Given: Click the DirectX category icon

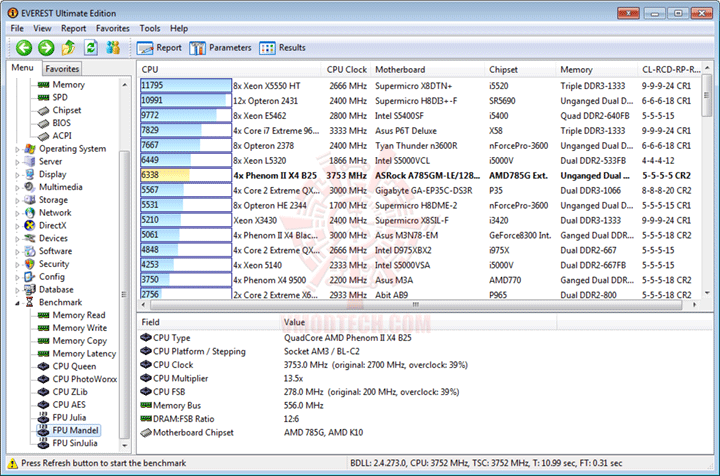Looking at the screenshot, I should (30, 225).
